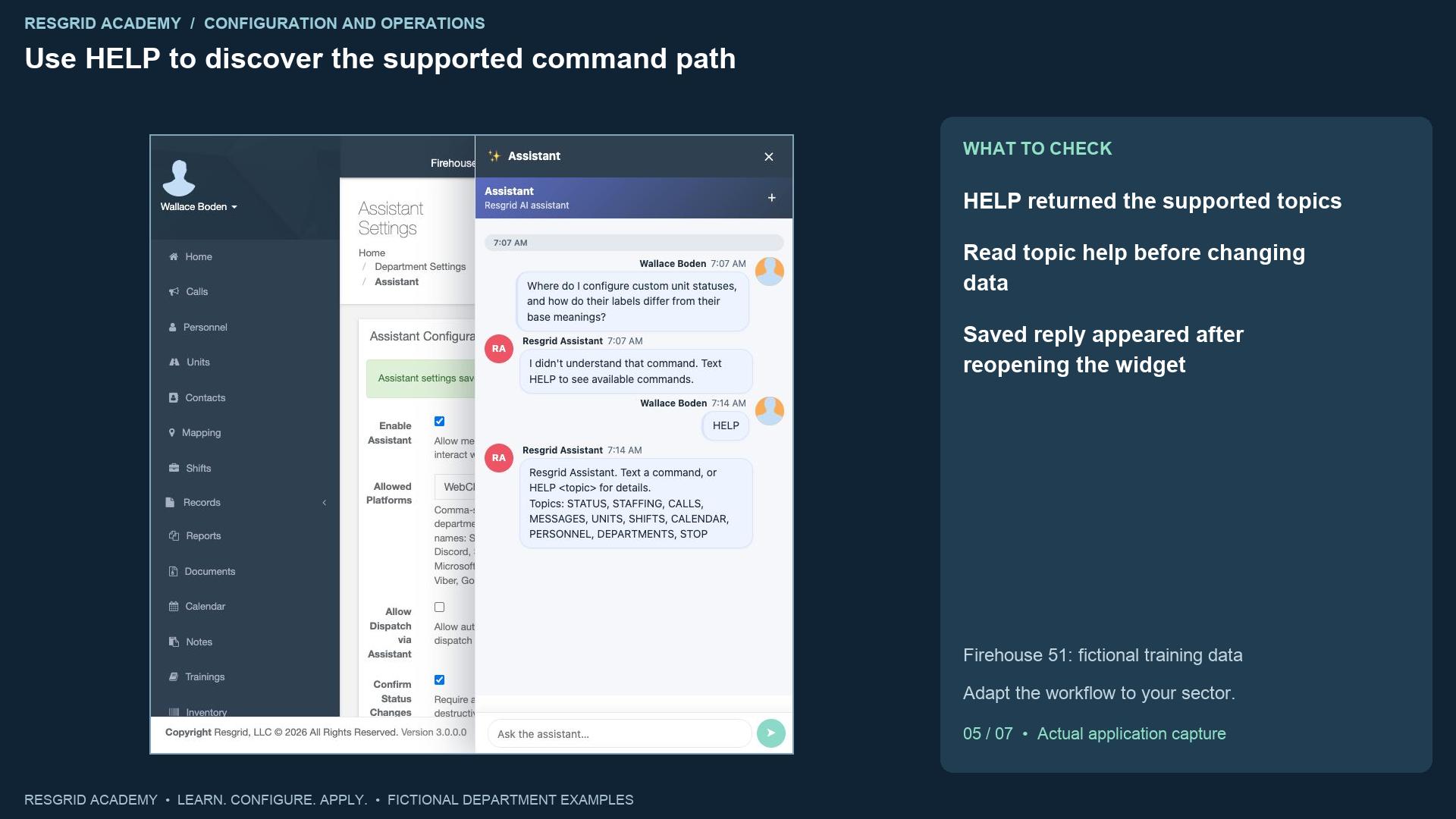Click the Units truck icon
This screenshot has height=819, width=1456.
(174, 362)
